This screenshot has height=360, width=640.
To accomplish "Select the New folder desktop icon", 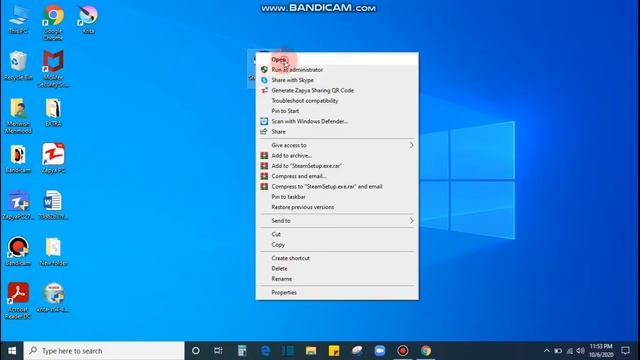I will tap(53, 251).
